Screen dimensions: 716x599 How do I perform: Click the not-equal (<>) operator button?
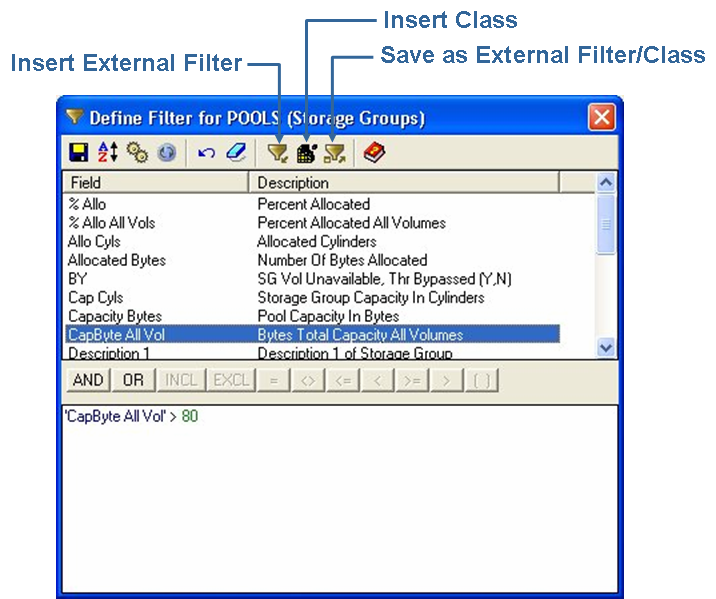point(309,380)
